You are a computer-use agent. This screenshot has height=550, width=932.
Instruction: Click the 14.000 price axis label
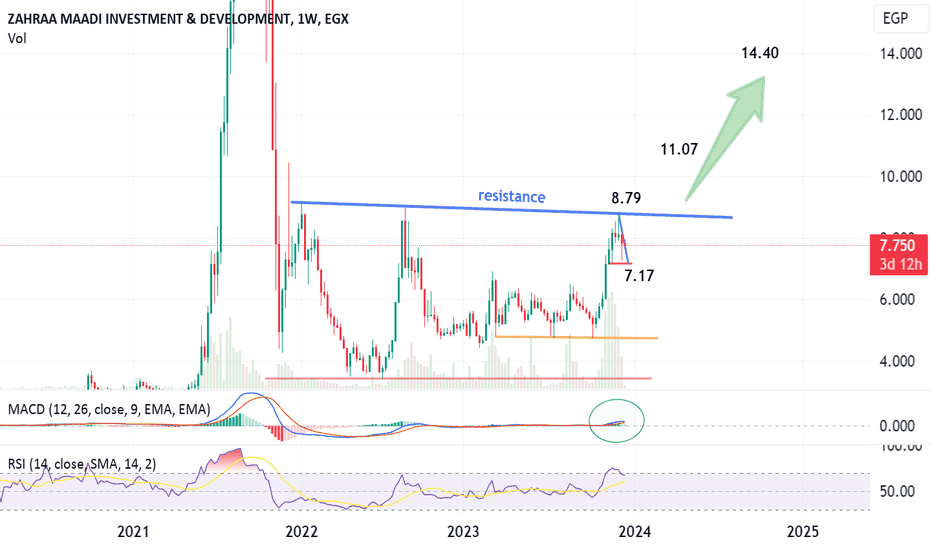(x=900, y=54)
